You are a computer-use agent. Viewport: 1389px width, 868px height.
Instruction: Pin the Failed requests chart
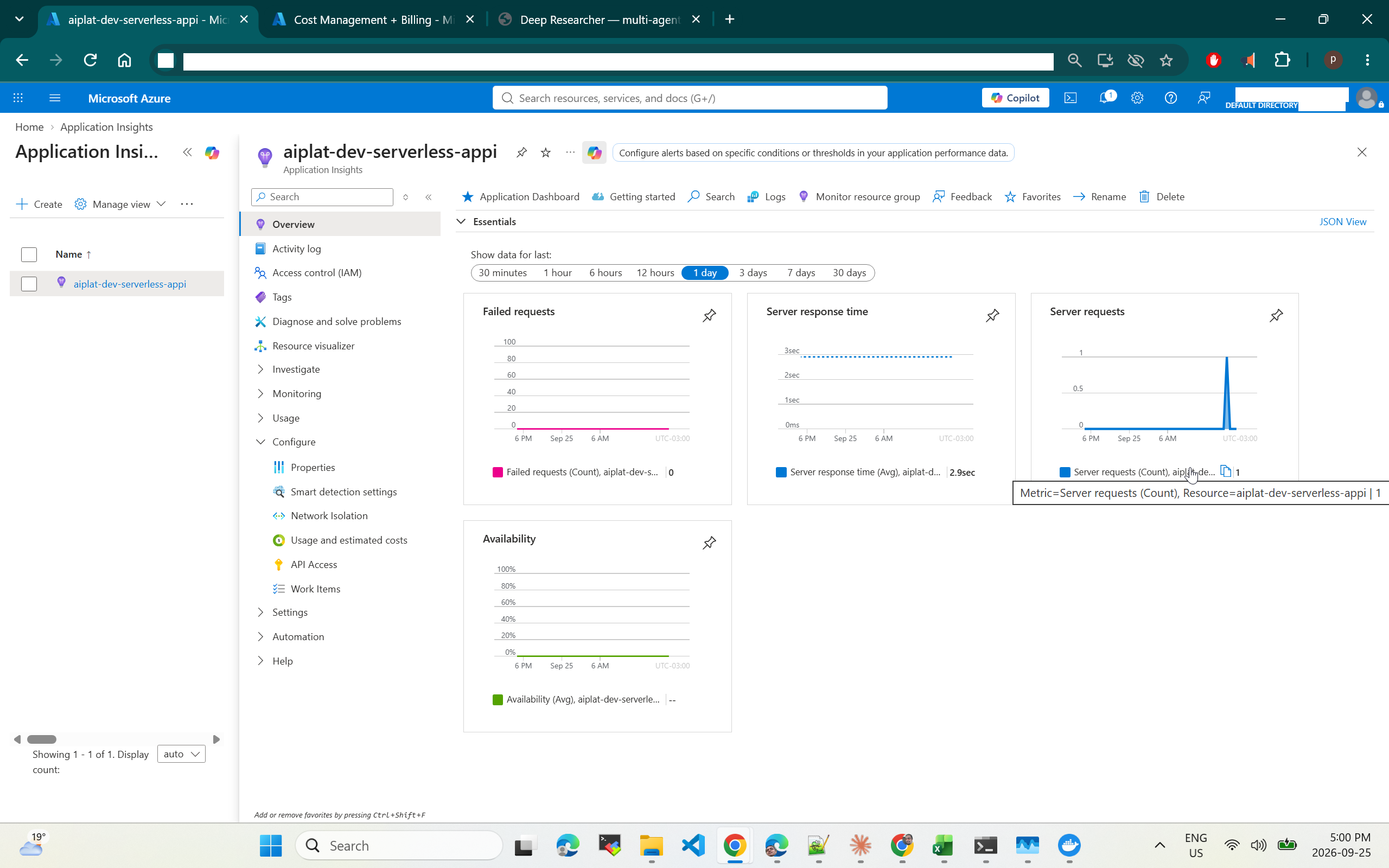[709, 315]
